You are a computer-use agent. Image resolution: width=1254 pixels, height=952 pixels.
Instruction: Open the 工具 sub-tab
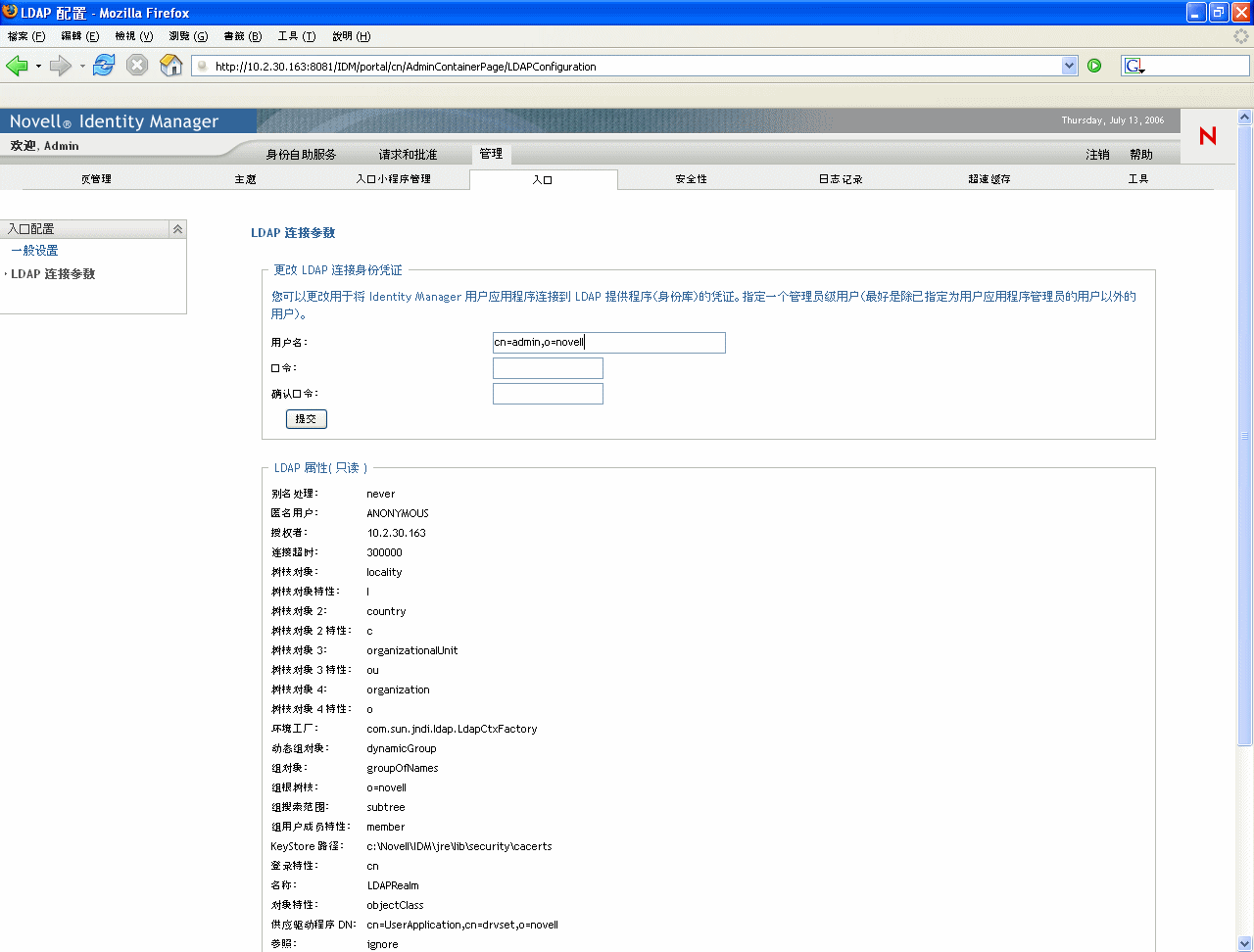click(x=1138, y=179)
